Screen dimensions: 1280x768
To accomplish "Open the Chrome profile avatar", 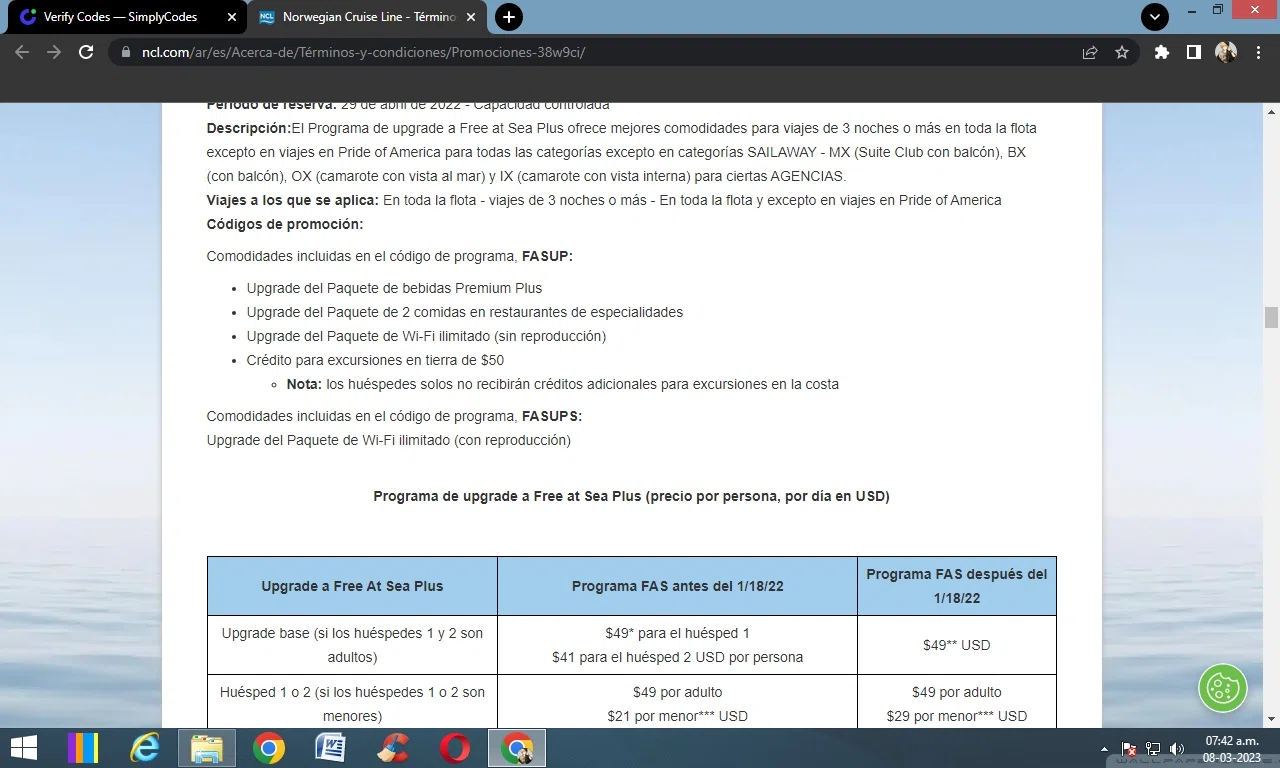I will [x=1226, y=52].
